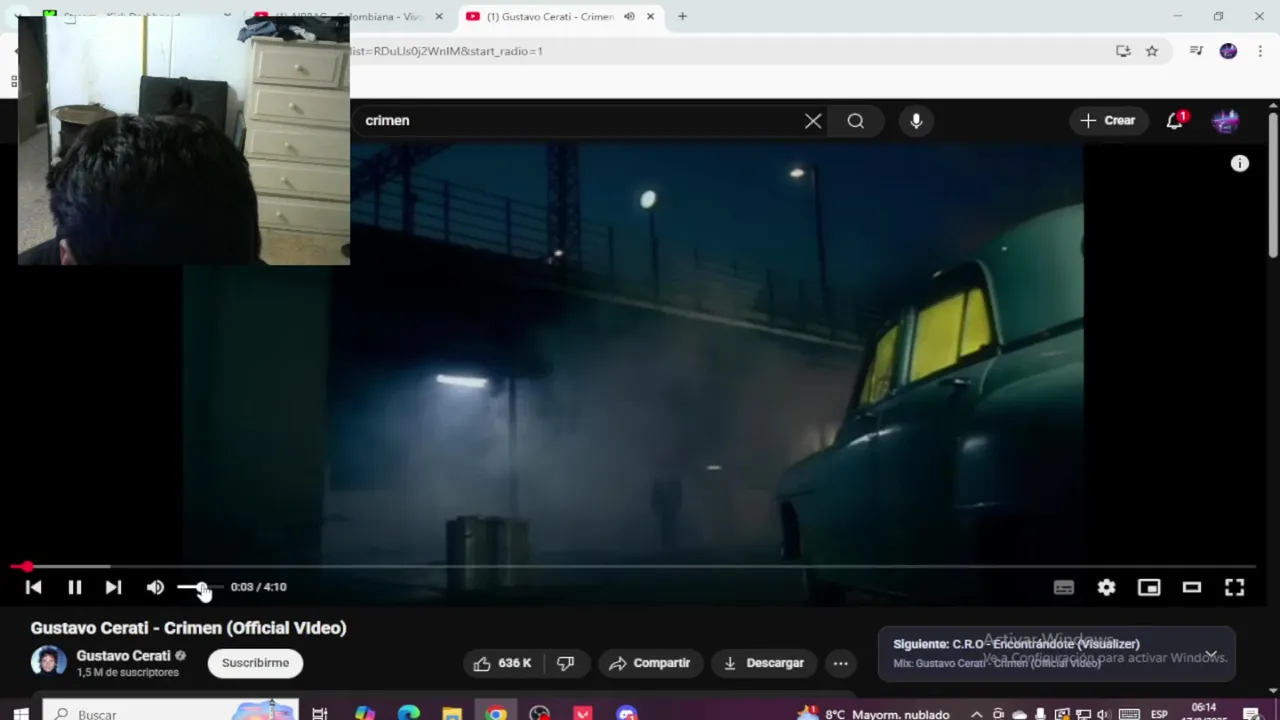Adjust the volume slider
The image size is (1280, 720).
[199, 587]
